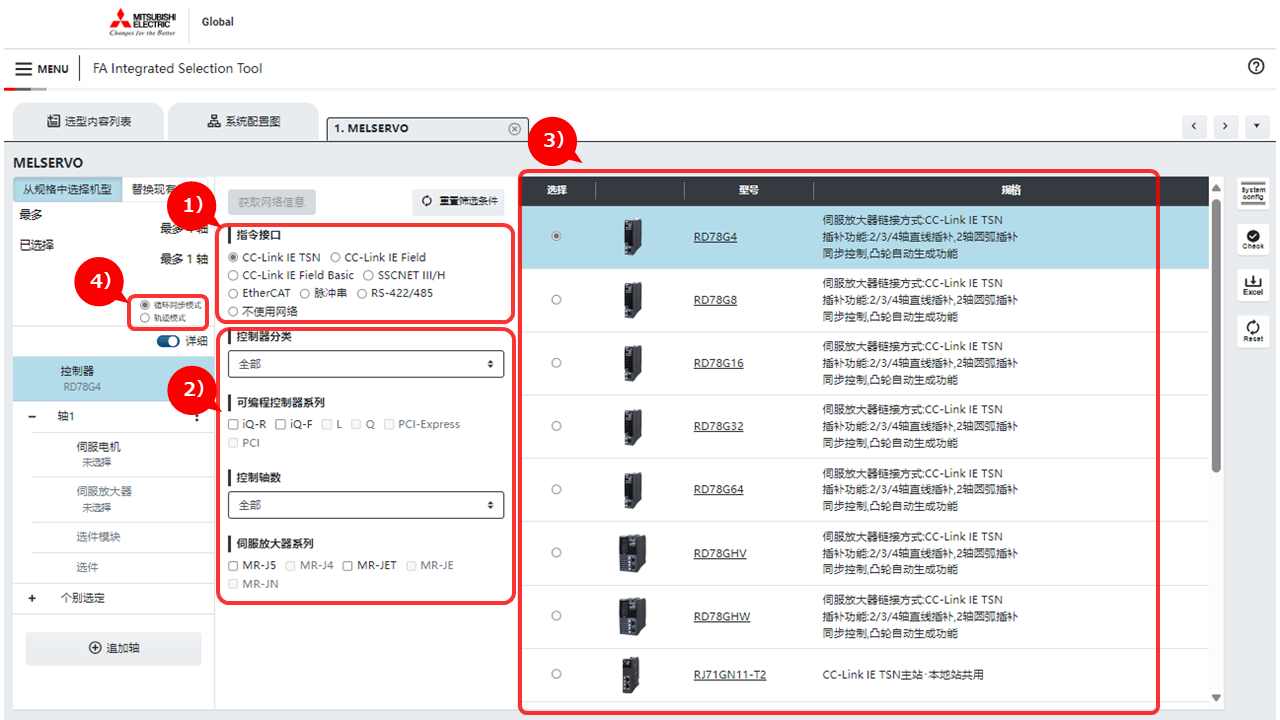
Task: Open RD78G8 model link
Action: pos(715,300)
